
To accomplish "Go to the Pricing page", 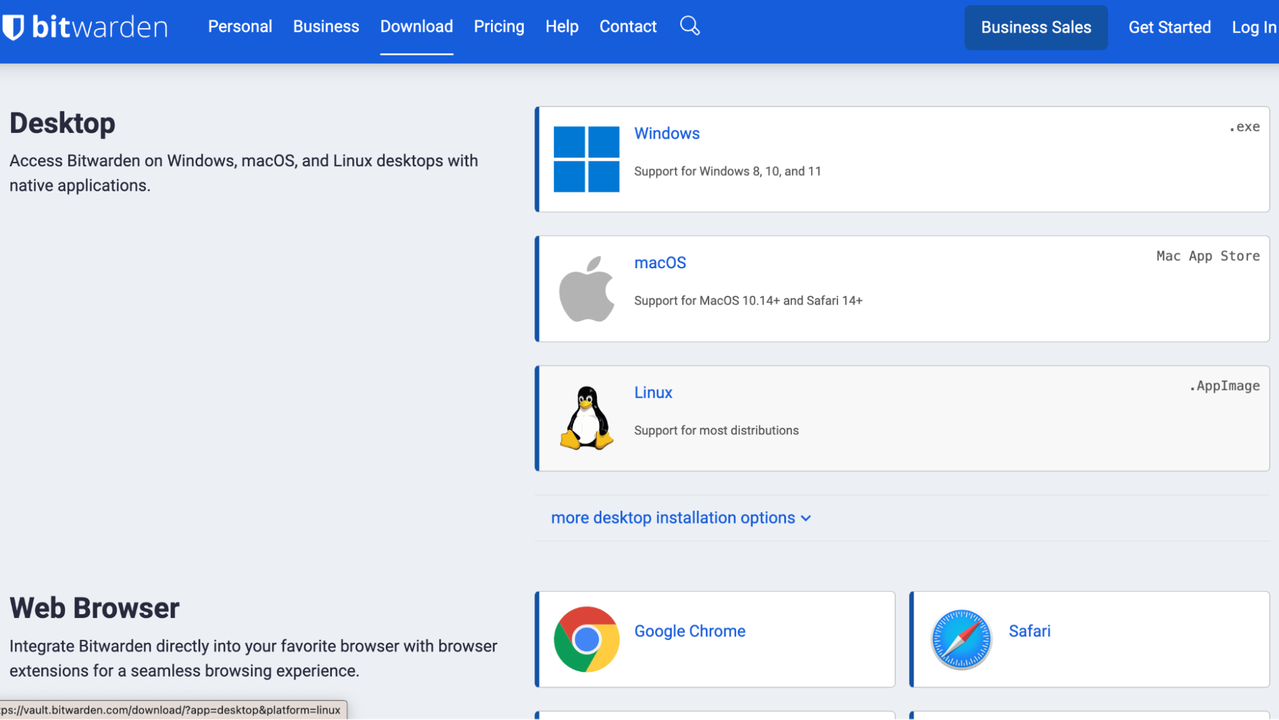I will (x=499, y=27).
